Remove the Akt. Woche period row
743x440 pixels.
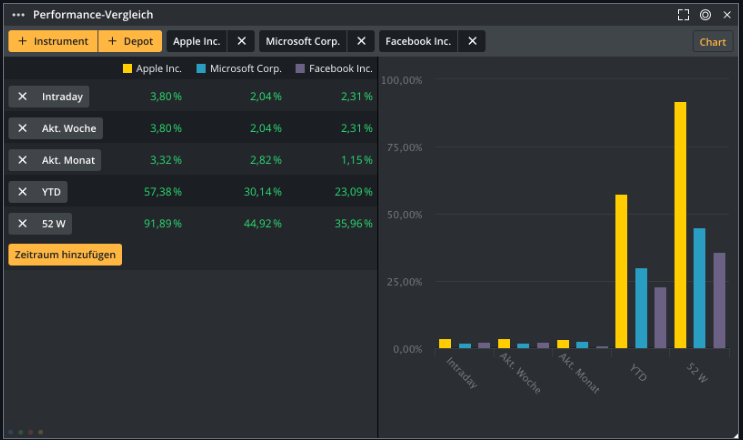pos(22,128)
